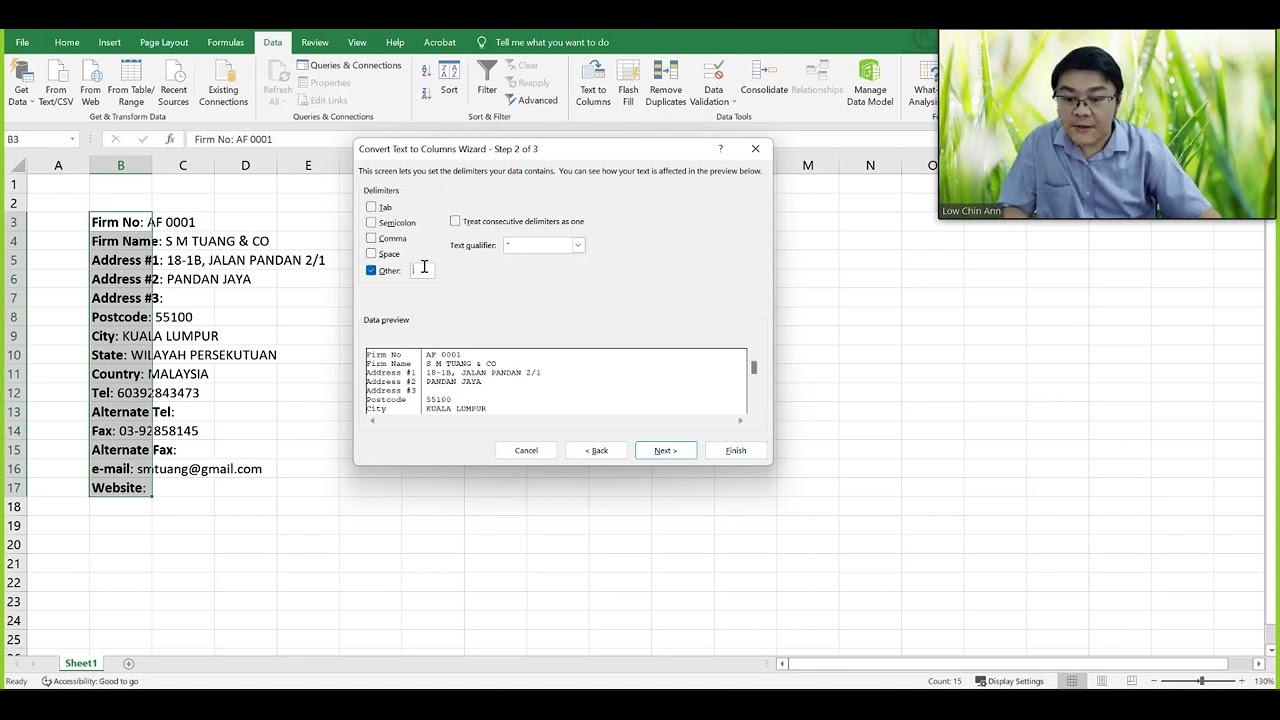The image size is (1280, 720).
Task: Click Tell me what you want to do
Action: tap(552, 42)
